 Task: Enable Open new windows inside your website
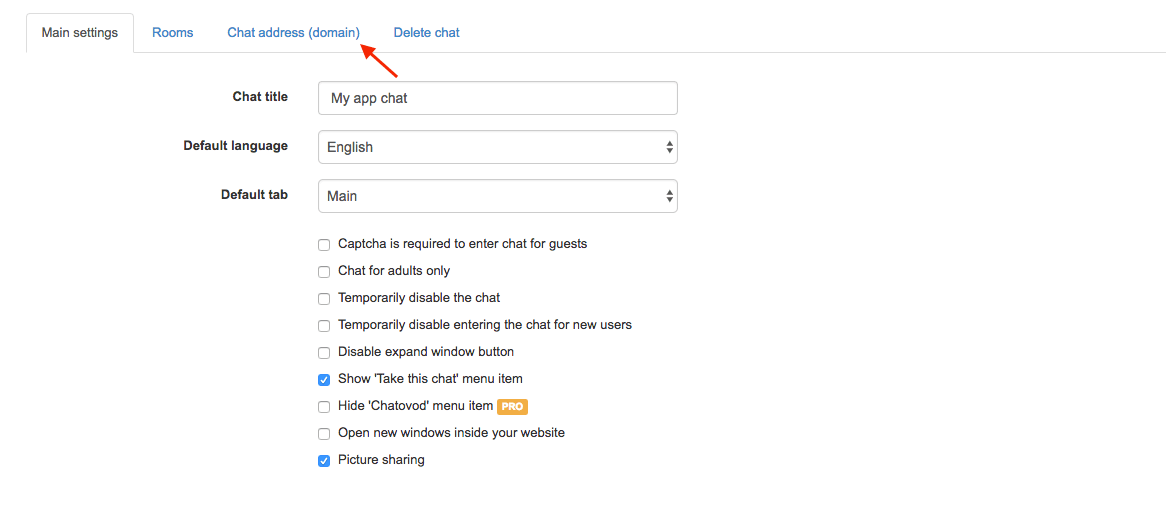(x=324, y=434)
